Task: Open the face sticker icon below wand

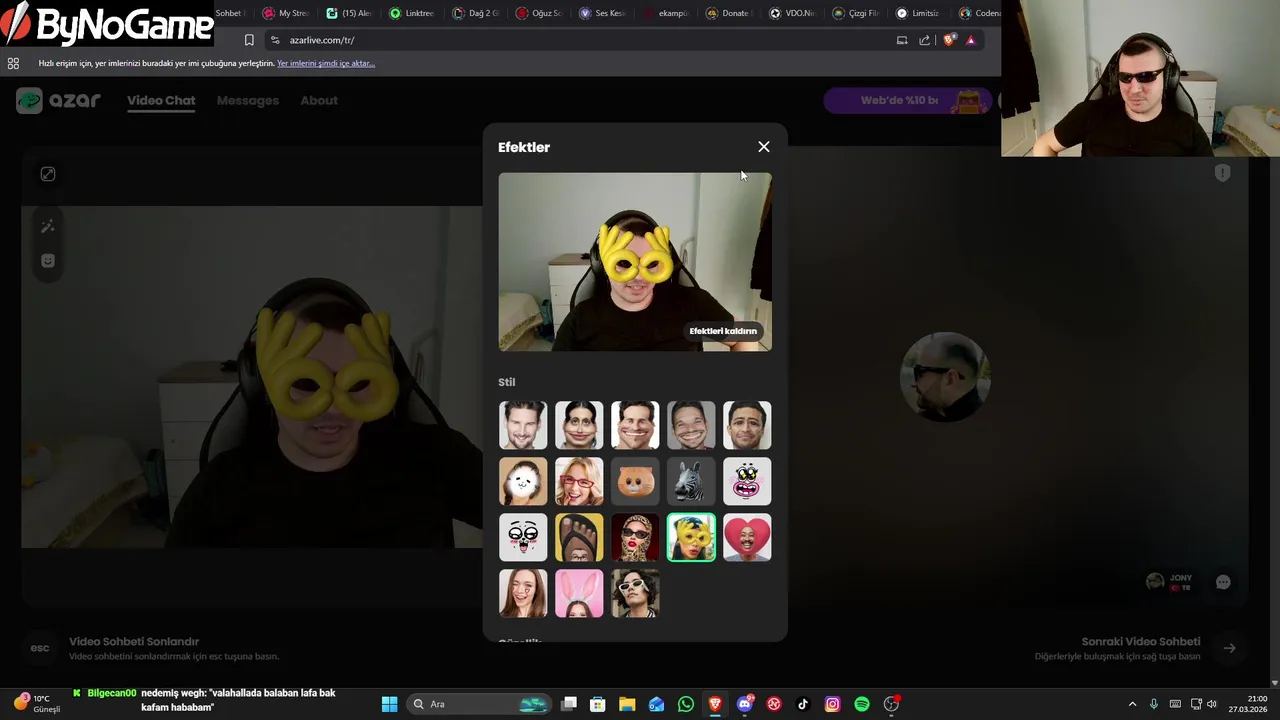Action: pos(47,261)
